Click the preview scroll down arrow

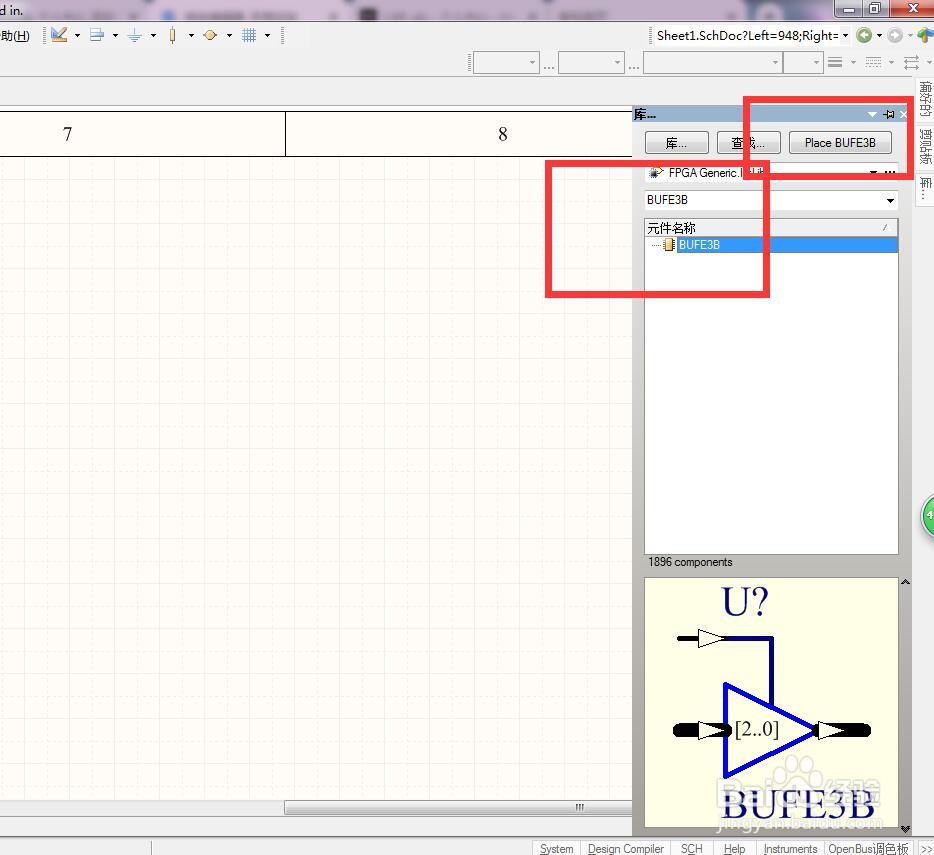pyautogui.click(x=905, y=829)
